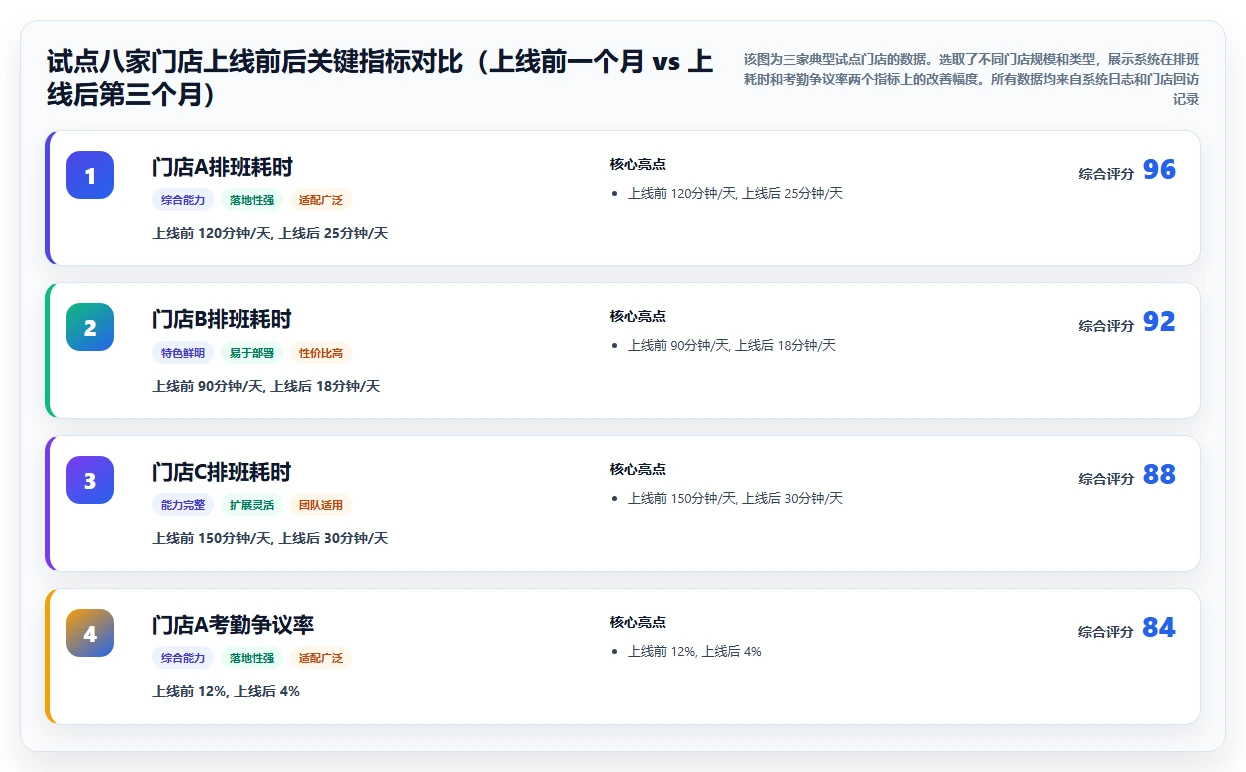Click bold summary 上线前 12%, 上线后 4%
Image resolution: width=1246 pixels, height=772 pixels.
tap(226, 691)
